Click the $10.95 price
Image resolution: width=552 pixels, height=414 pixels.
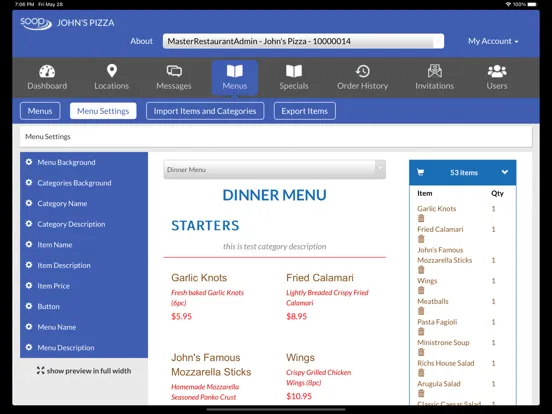(x=299, y=396)
